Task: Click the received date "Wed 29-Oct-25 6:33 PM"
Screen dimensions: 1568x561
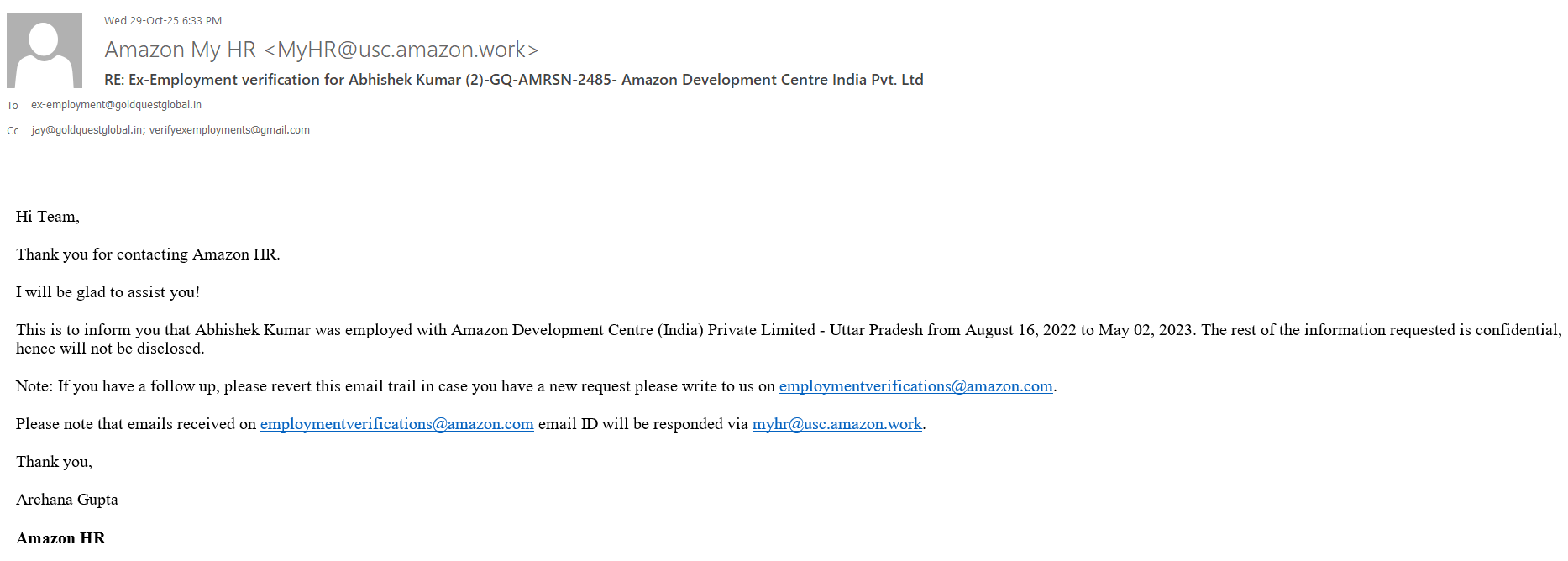Action: 163,21
